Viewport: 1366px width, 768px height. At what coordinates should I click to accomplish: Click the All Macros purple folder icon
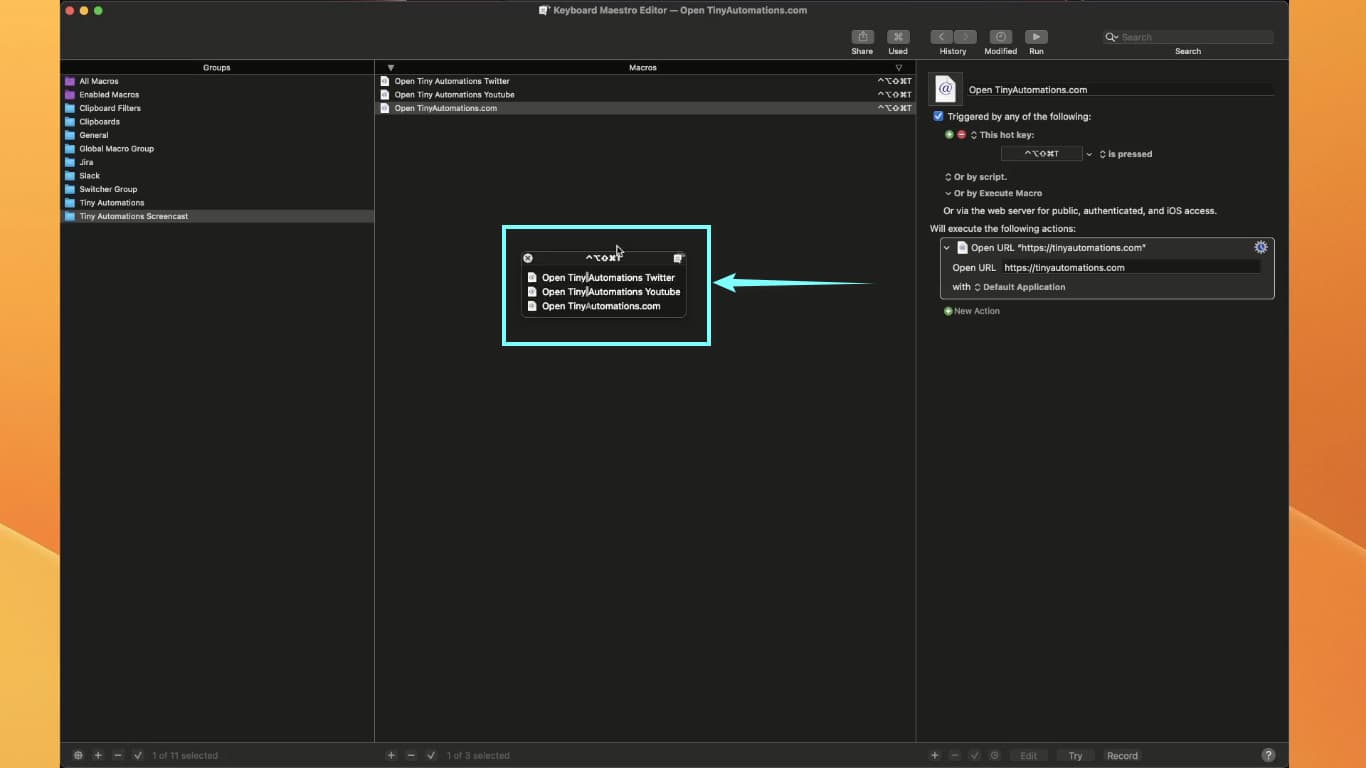pos(70,81)
